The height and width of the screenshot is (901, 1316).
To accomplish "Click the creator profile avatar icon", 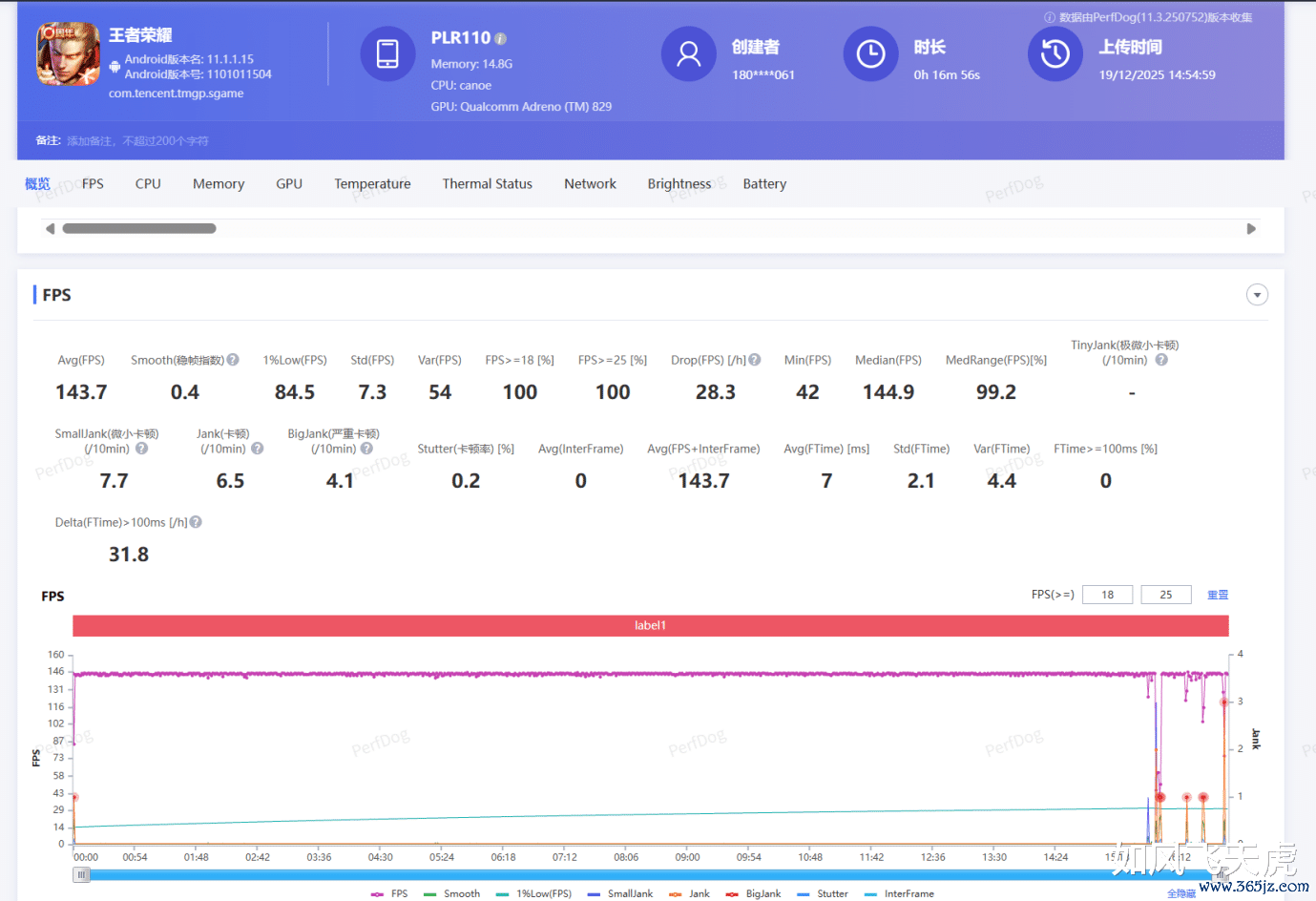I will (688, 54).
